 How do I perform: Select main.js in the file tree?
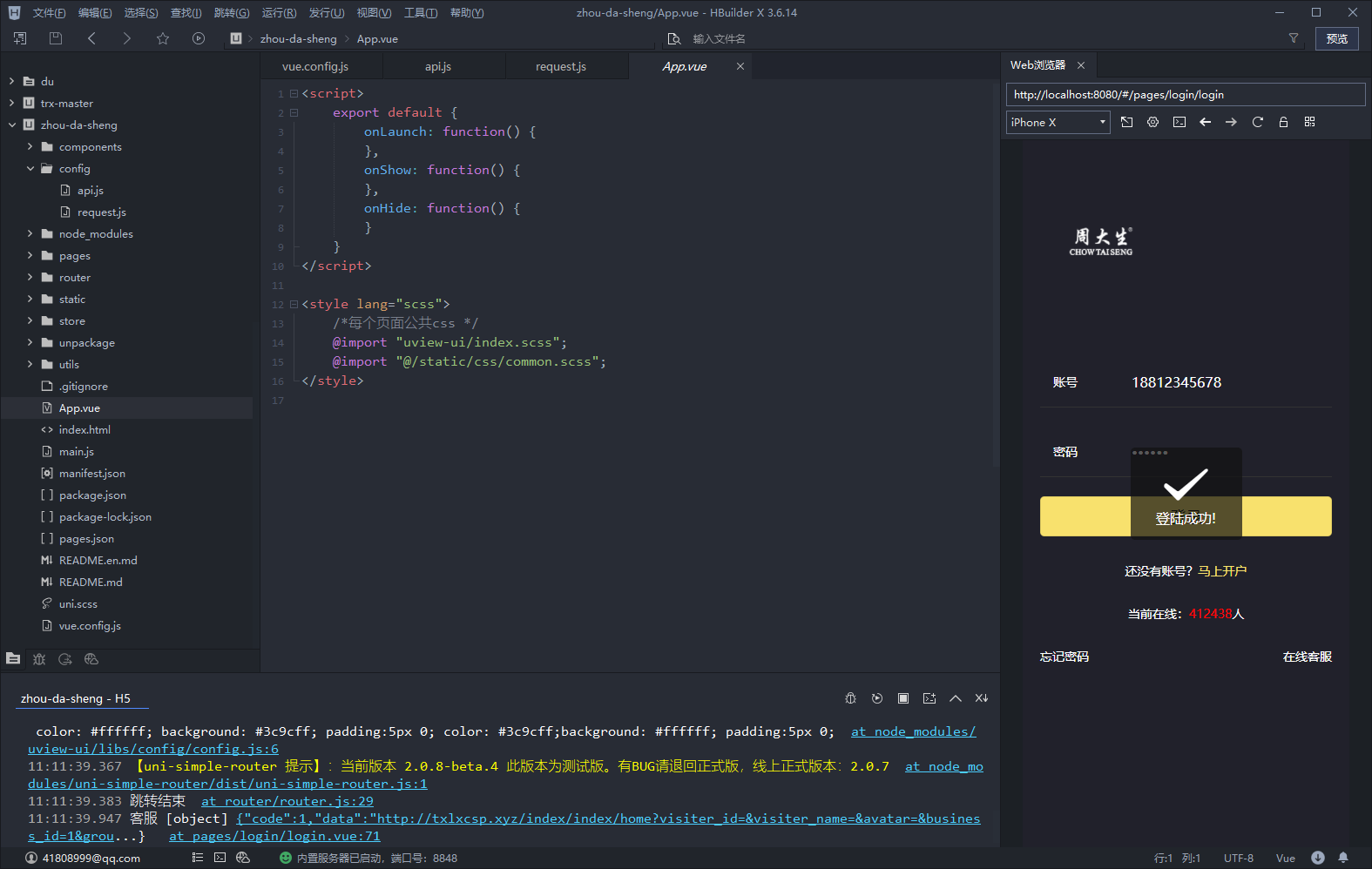(77, 451)
